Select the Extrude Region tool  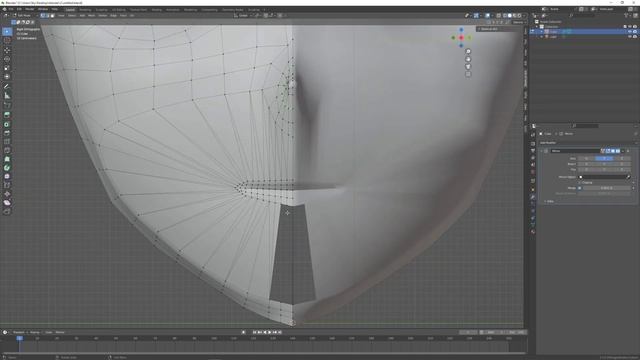point(7,115)
